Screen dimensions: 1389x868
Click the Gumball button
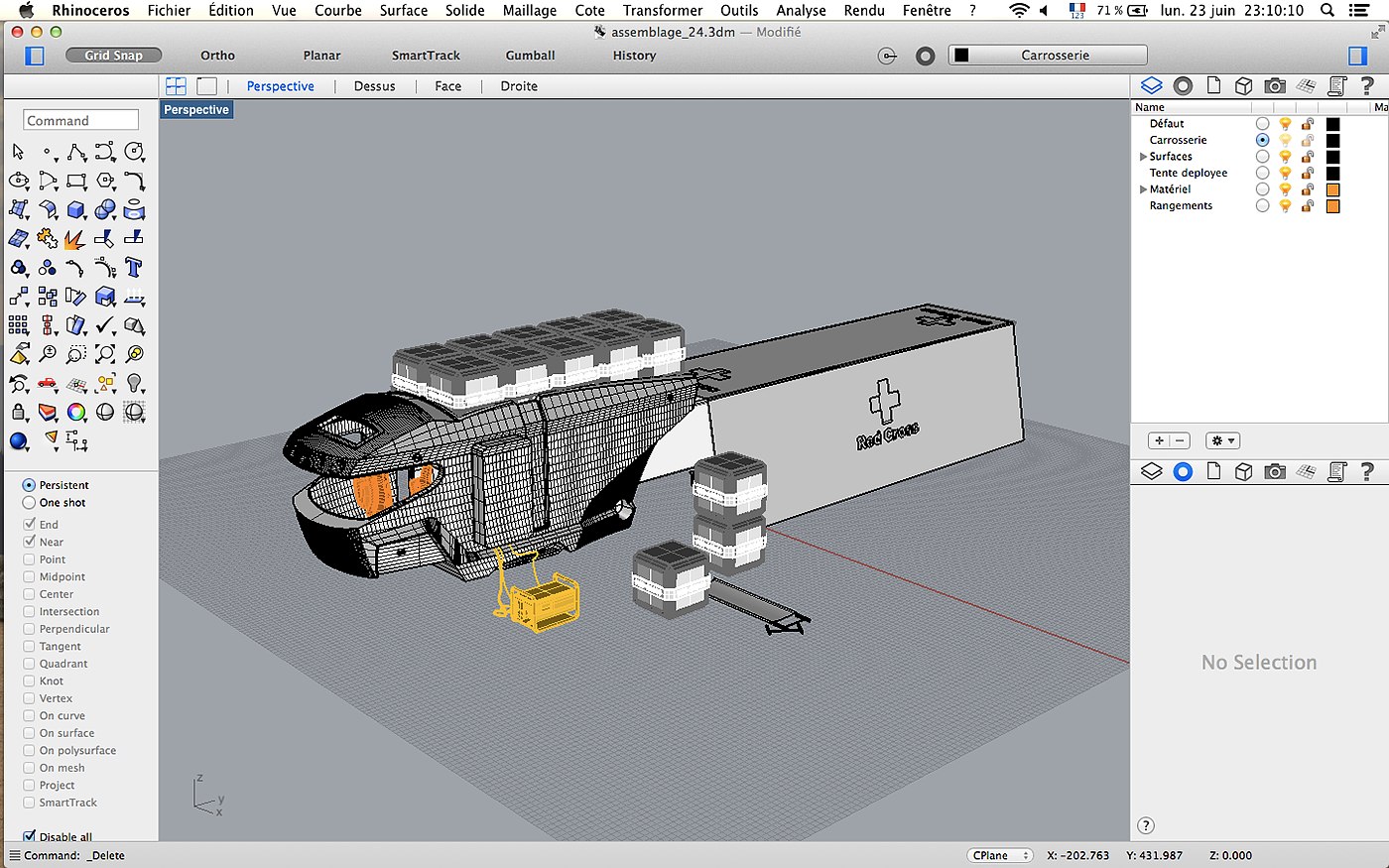coord(530,56)
